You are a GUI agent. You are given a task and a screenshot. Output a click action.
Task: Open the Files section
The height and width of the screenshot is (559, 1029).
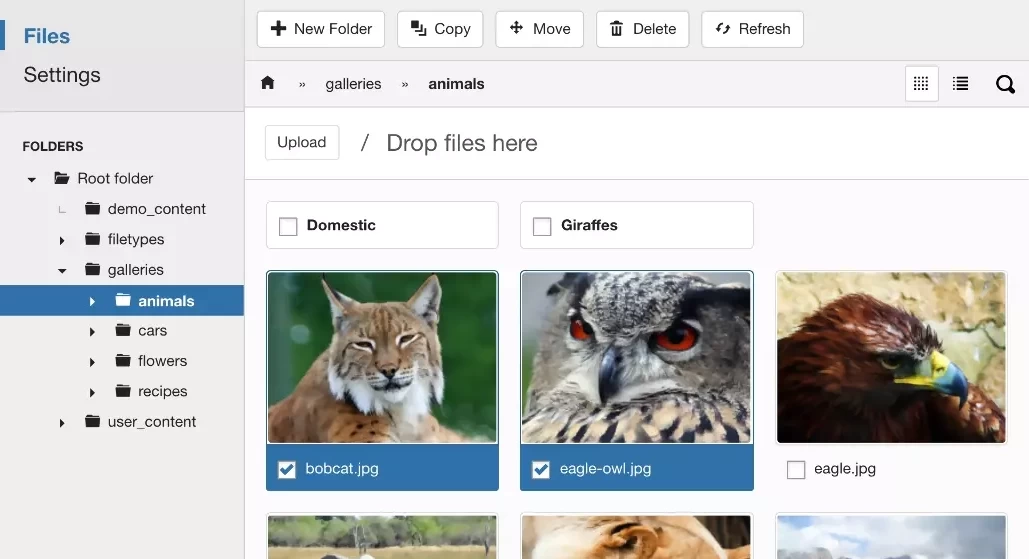coord(47,35)
